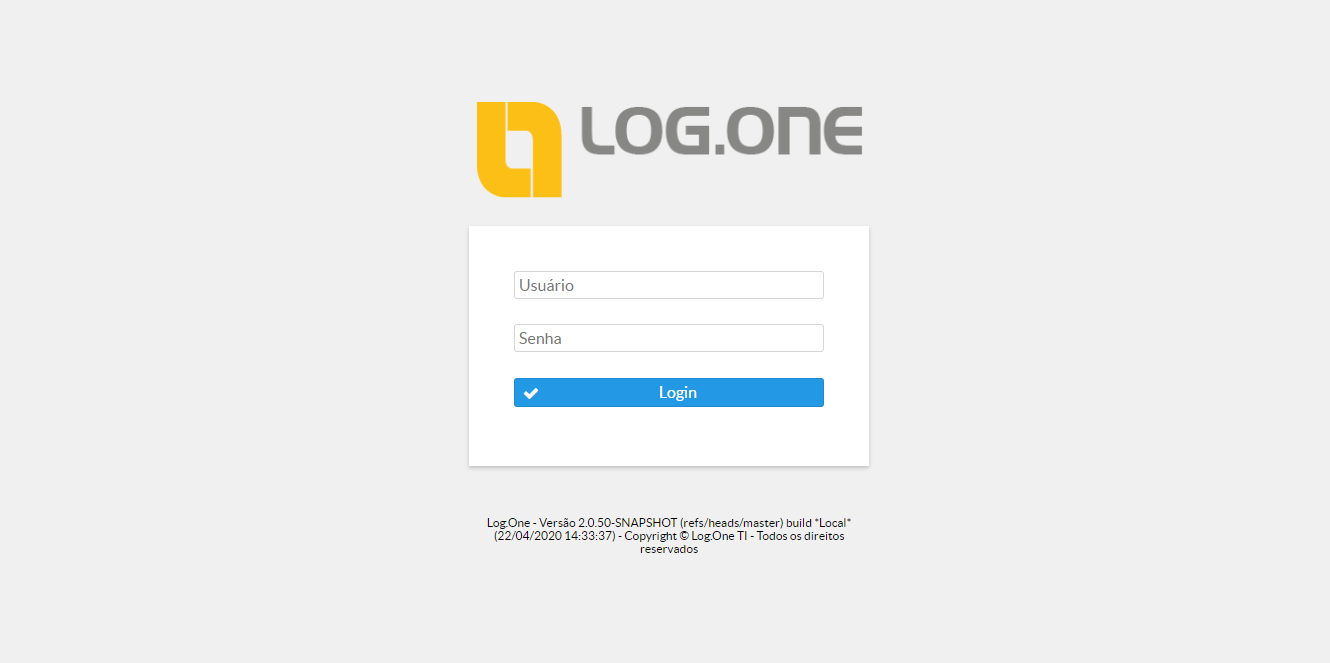
Task: Click empty white area below Login button
Action: (669, 437)
